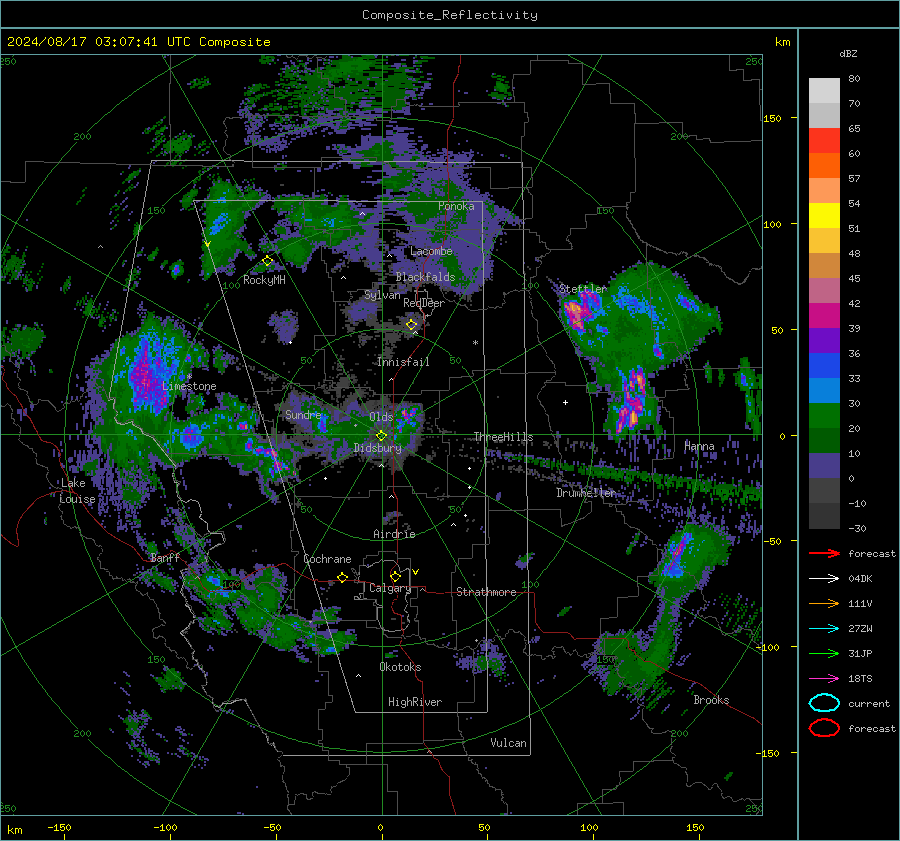Click the dBZ legend heading
900x841 pixels.
[x=848, y=53]
